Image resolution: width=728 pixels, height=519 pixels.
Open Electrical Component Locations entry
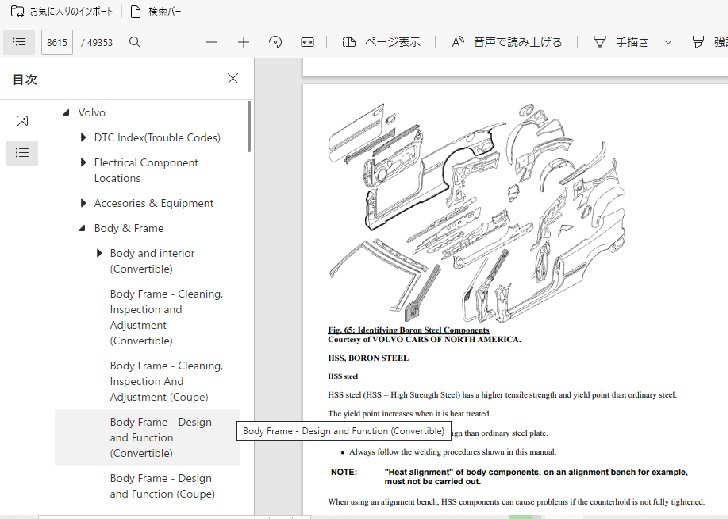(x=146, y=170)
